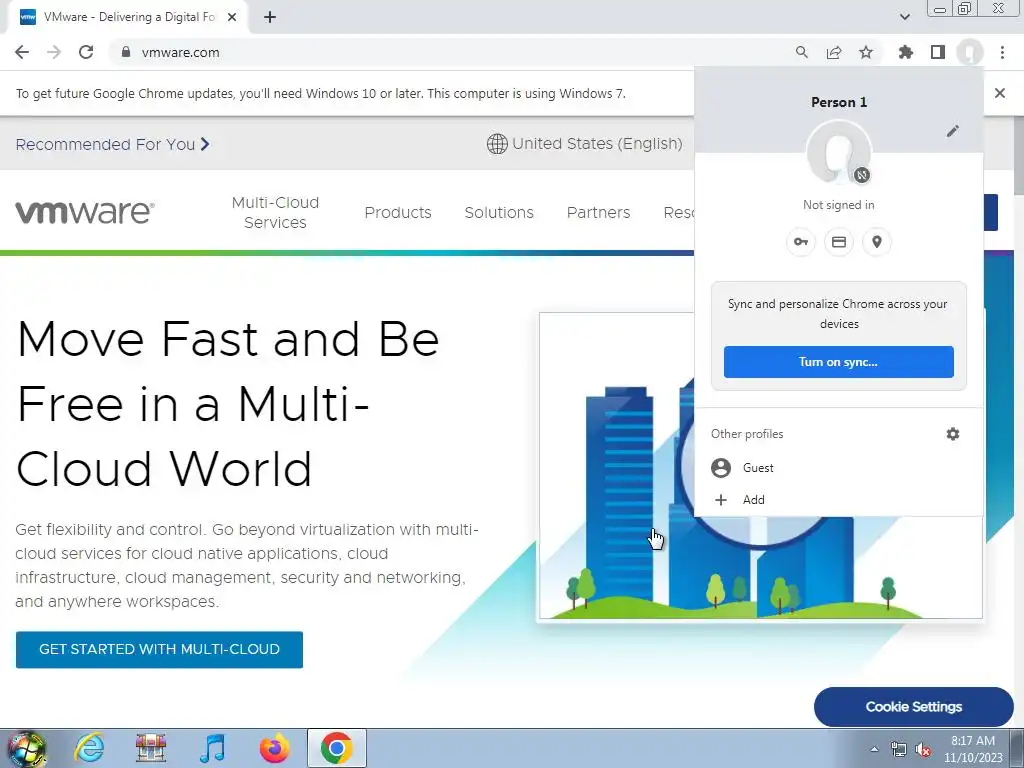The height and width of the screenshot is (768, 1024).
Task: Click the 'Not signed in' text
Action: click(839, 205)
